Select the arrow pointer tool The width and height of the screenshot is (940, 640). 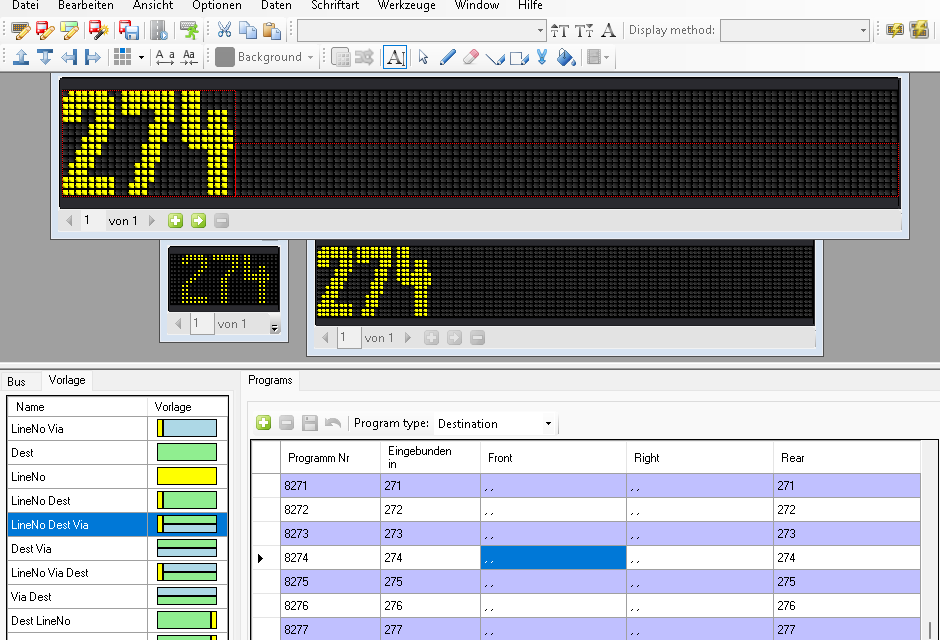[423, 57]
